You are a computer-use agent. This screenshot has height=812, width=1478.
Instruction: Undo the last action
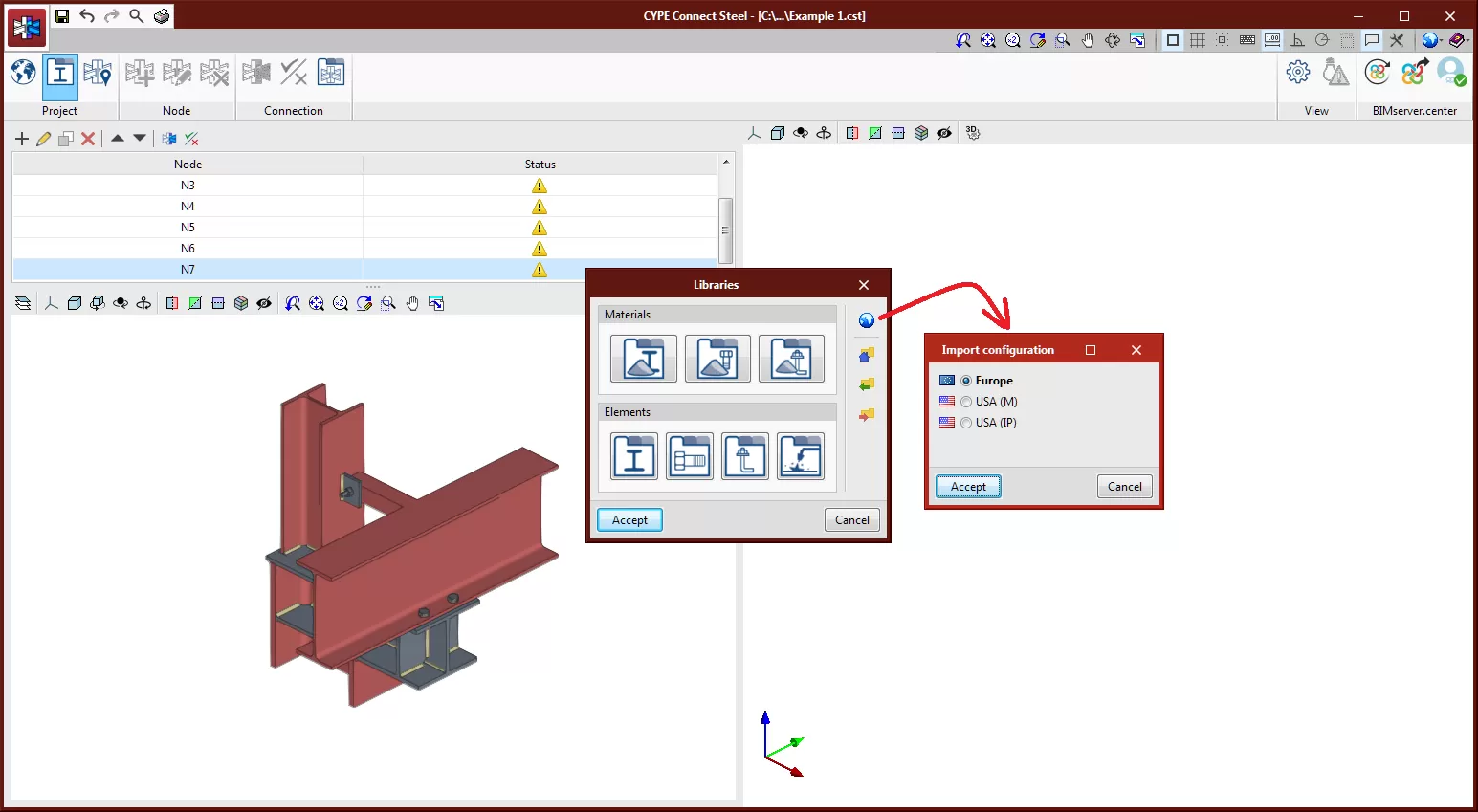tap(87, 15)
